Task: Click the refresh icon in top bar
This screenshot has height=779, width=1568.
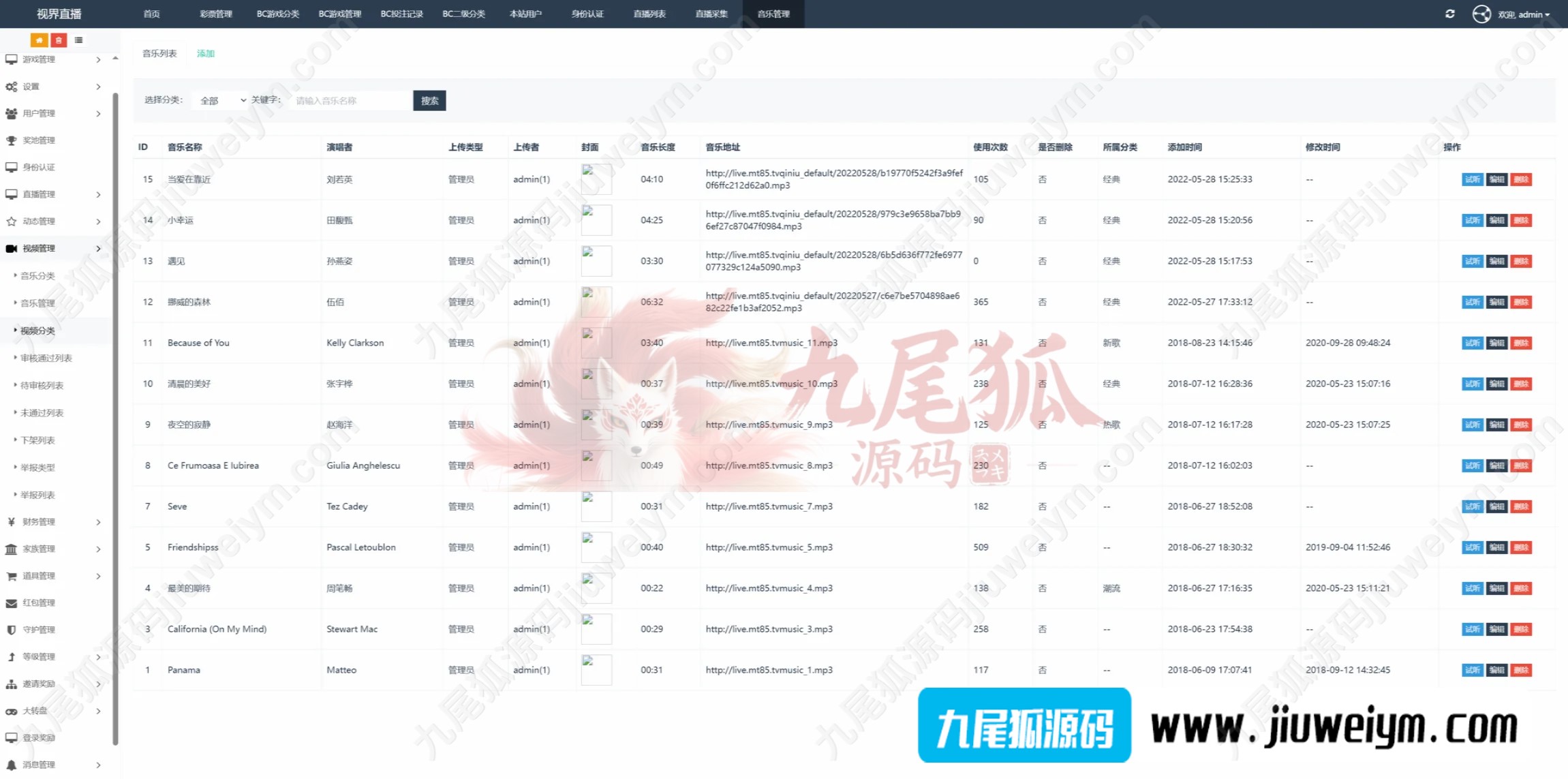Action: [x=1450, y=14]
